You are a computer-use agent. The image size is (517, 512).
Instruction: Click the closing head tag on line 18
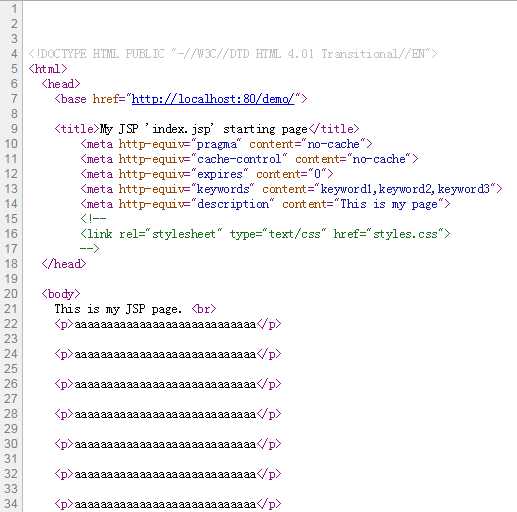click(x=64, y=264)
